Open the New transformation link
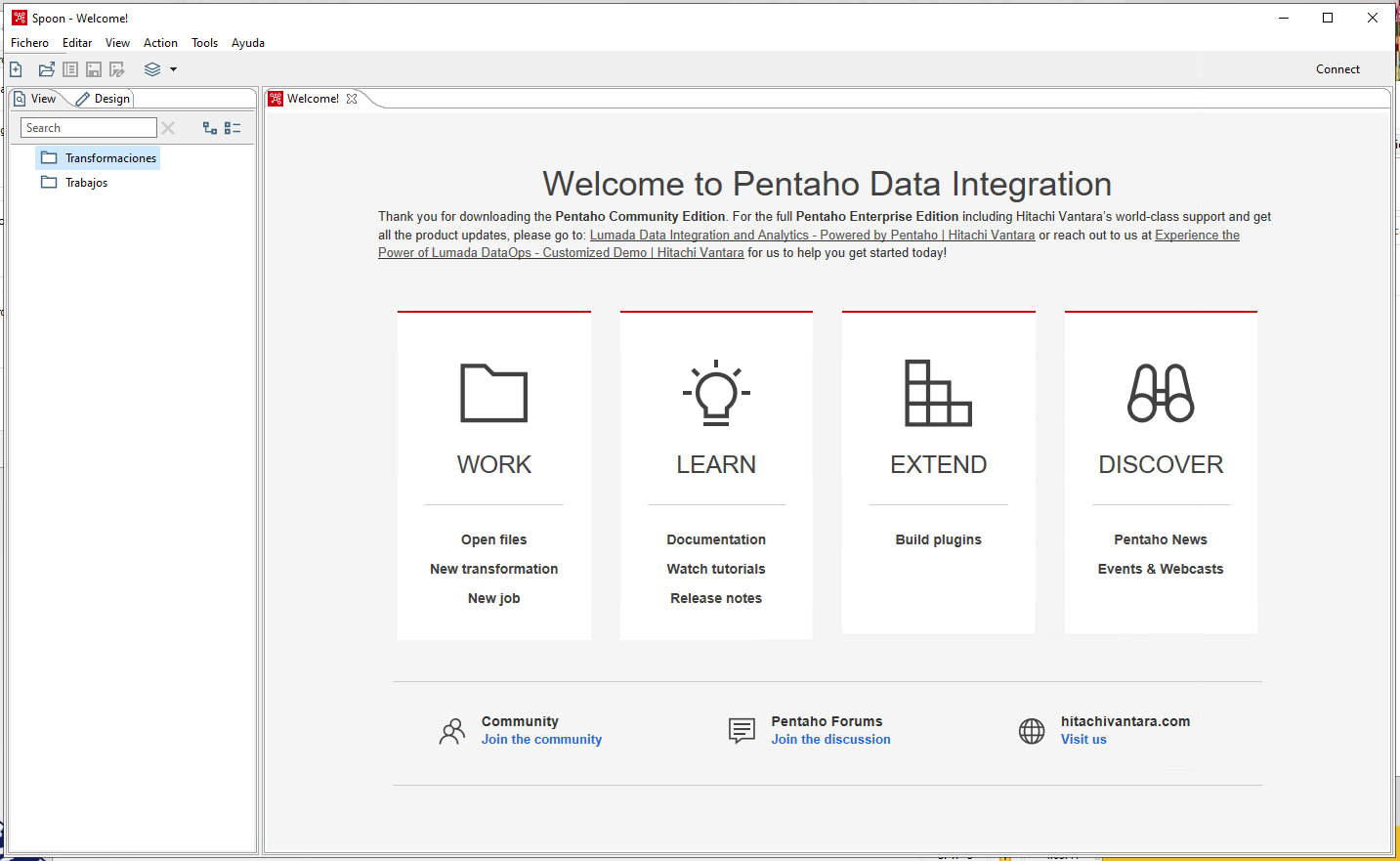Screen dimensions: 1400x861 click(x=493, y=569)
